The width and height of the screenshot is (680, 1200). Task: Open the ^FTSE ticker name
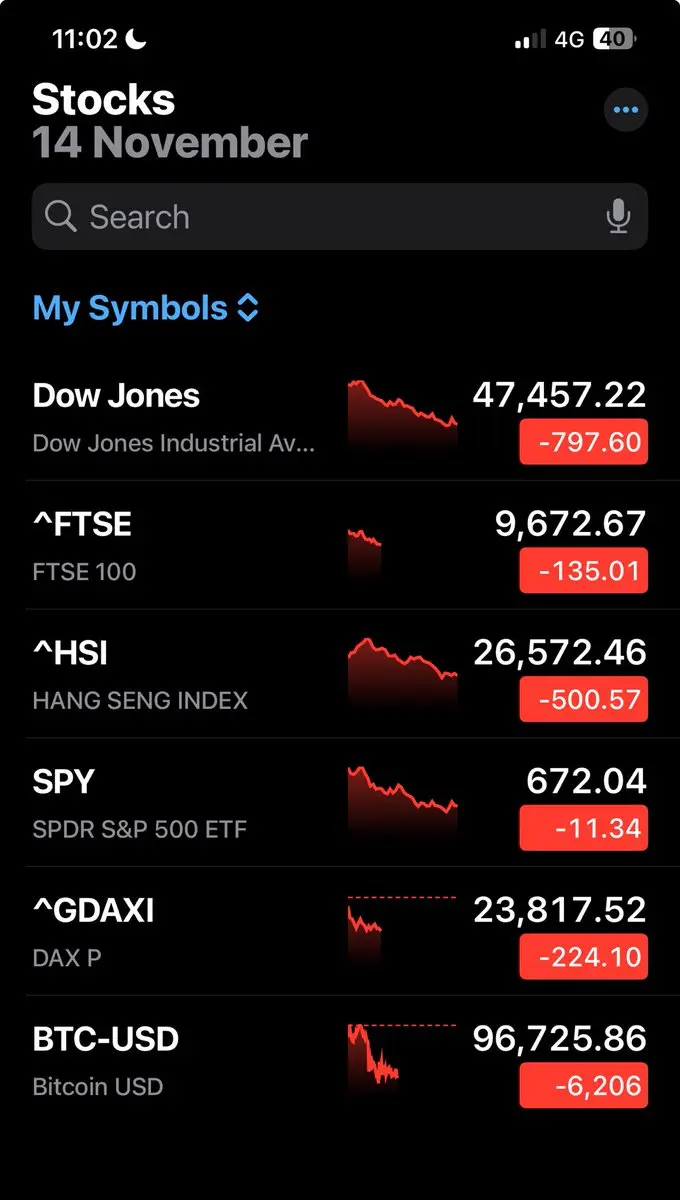point(82,524)
